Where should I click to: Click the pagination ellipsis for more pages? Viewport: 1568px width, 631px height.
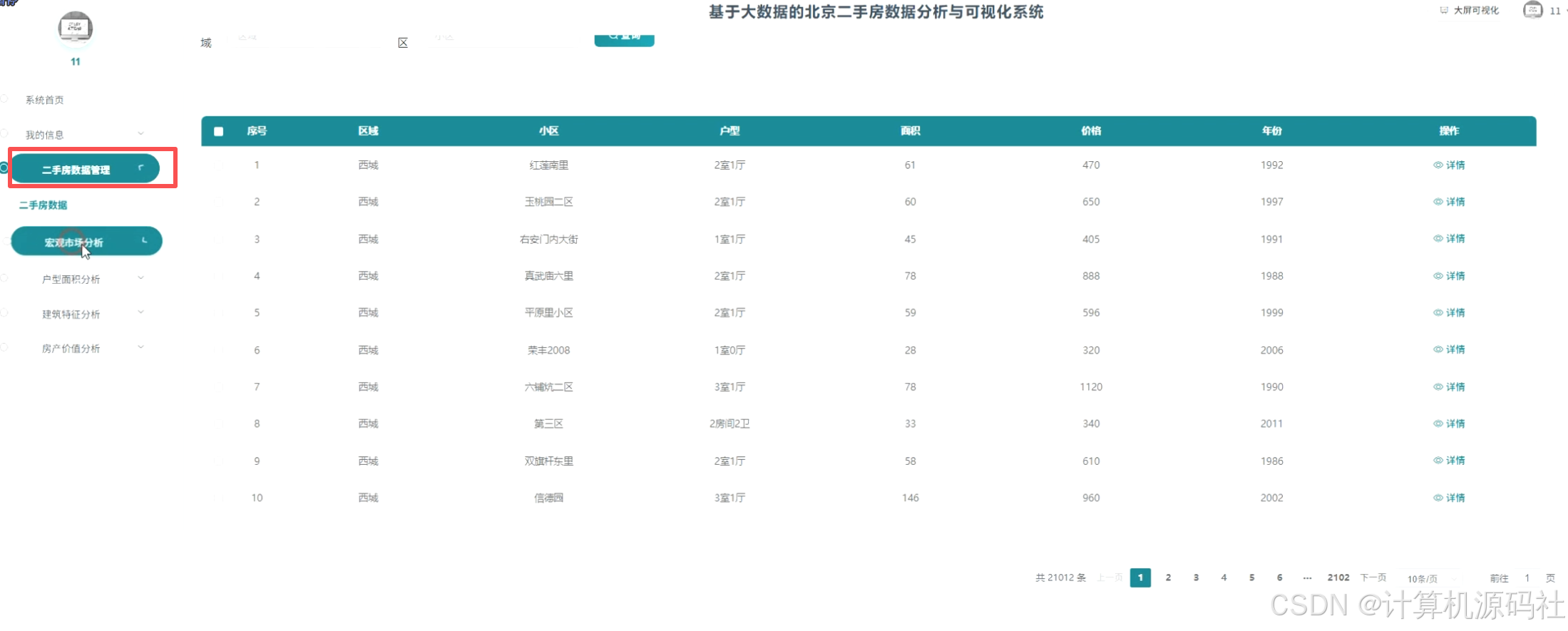coord(1307,578)
